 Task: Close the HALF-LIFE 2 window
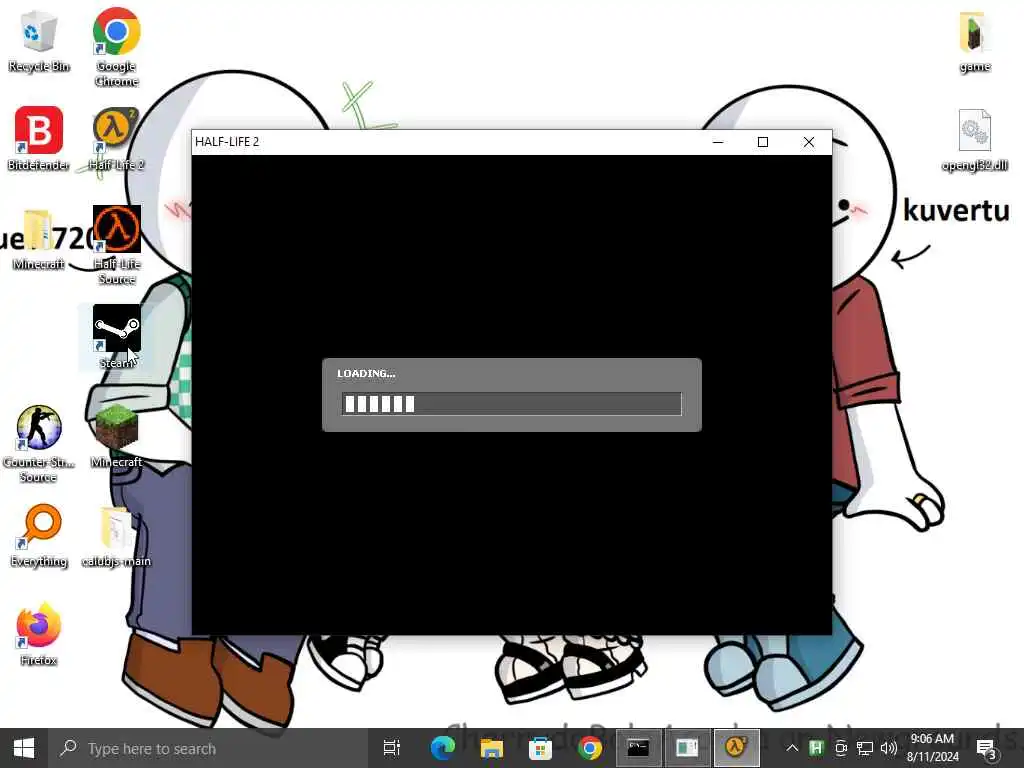808,142
